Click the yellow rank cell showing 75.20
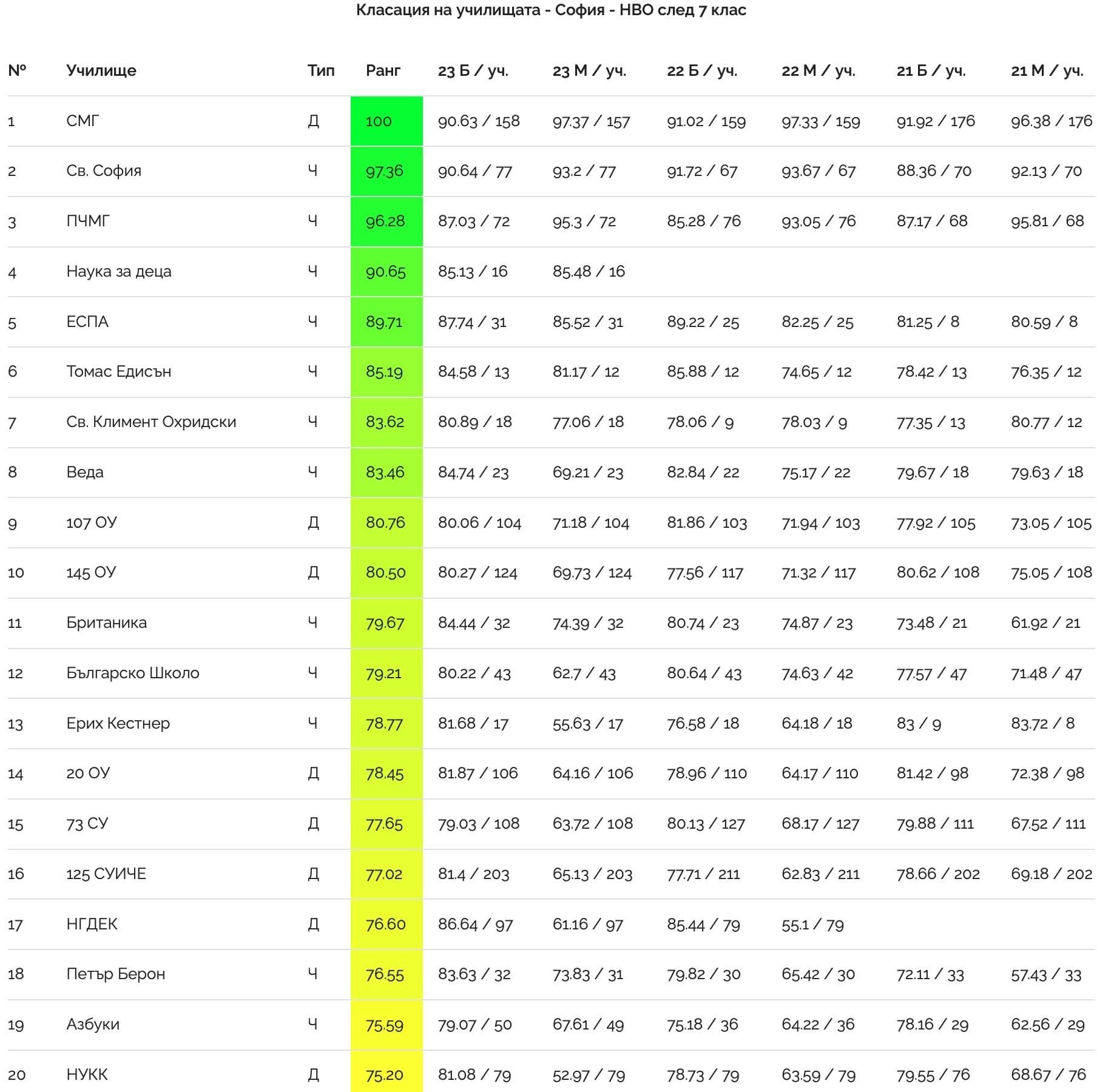The height and width of the screenshot is (1092, 1097). click(x=386, y=1074)
